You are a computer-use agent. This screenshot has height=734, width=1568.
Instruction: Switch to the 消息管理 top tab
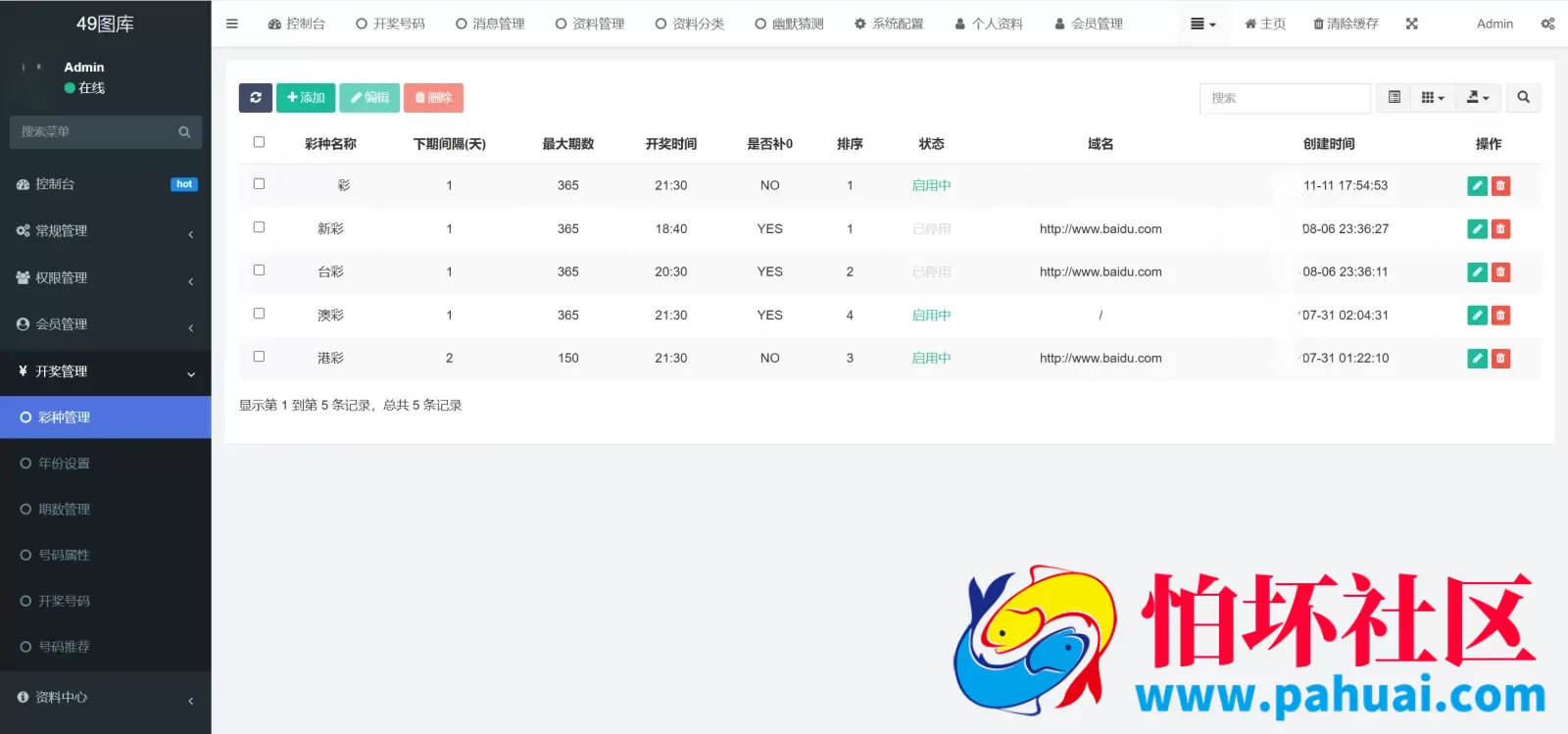point(490,24)
